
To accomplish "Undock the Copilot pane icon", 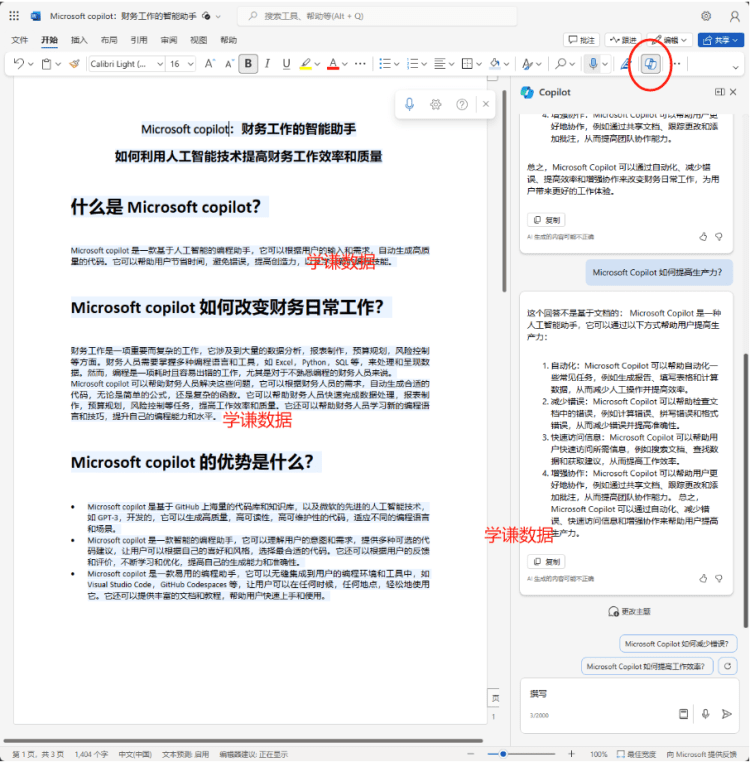I will [720, 92].
